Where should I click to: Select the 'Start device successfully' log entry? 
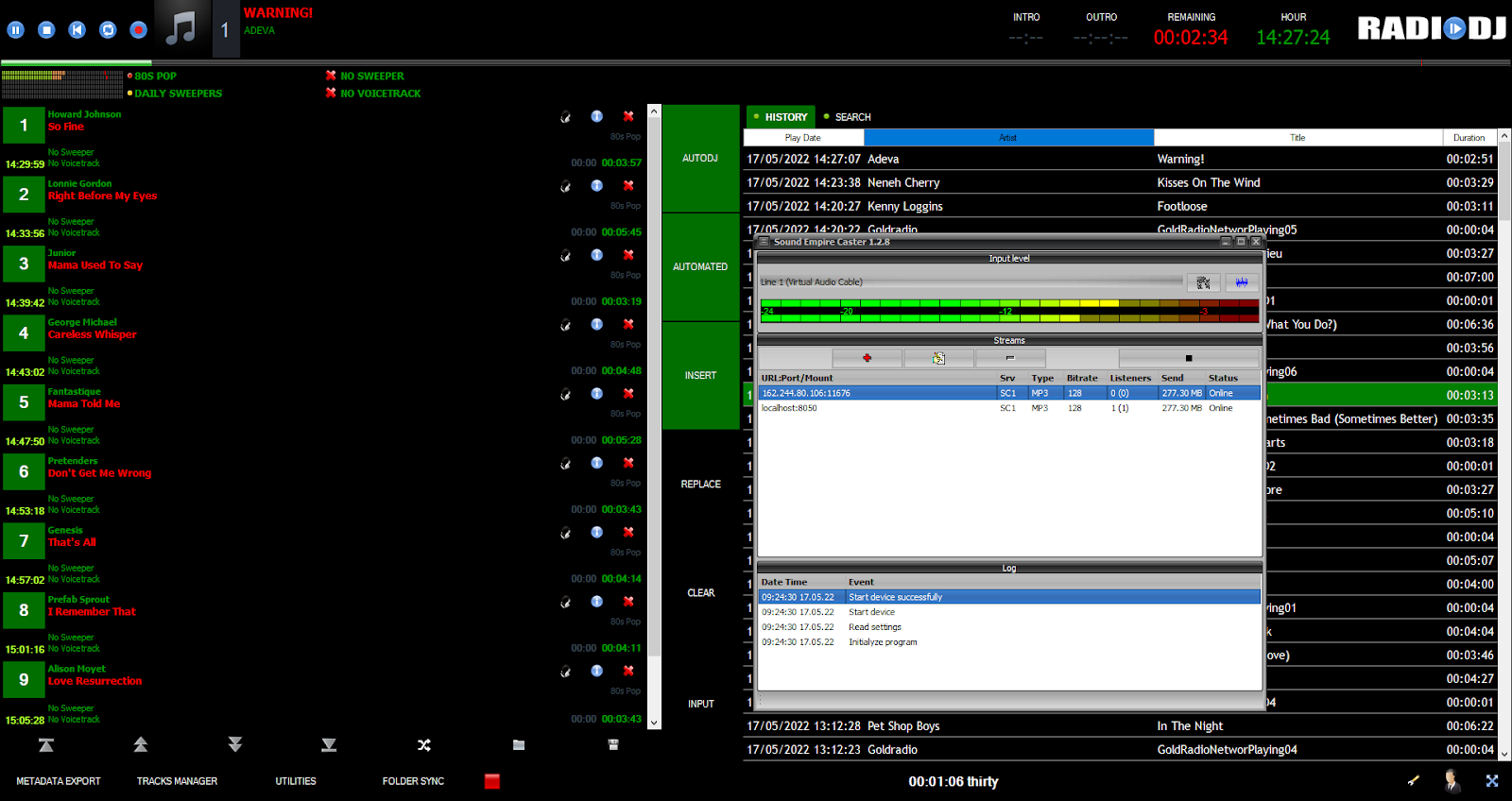tap(1009, 597)
